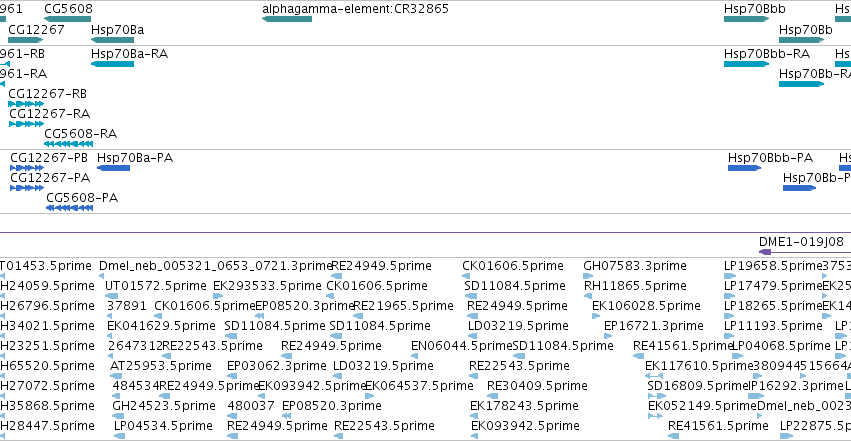Select the 2647312 feature label
The width and height of the screenshot is (851, 441).
pos(135,346)
